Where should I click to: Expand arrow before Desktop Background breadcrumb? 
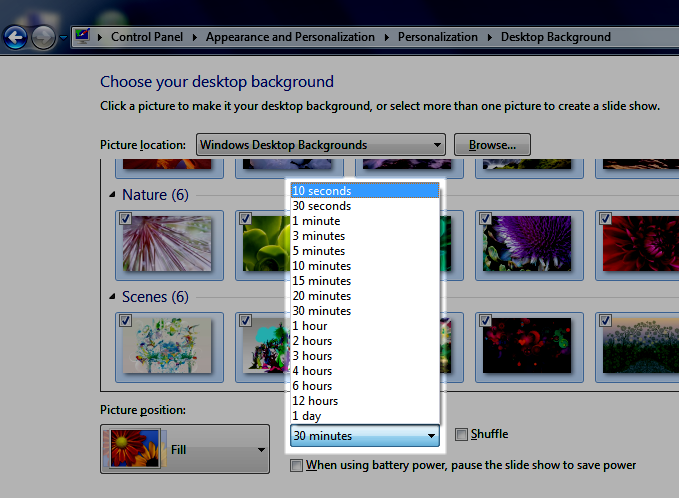[x=489, y=38]
